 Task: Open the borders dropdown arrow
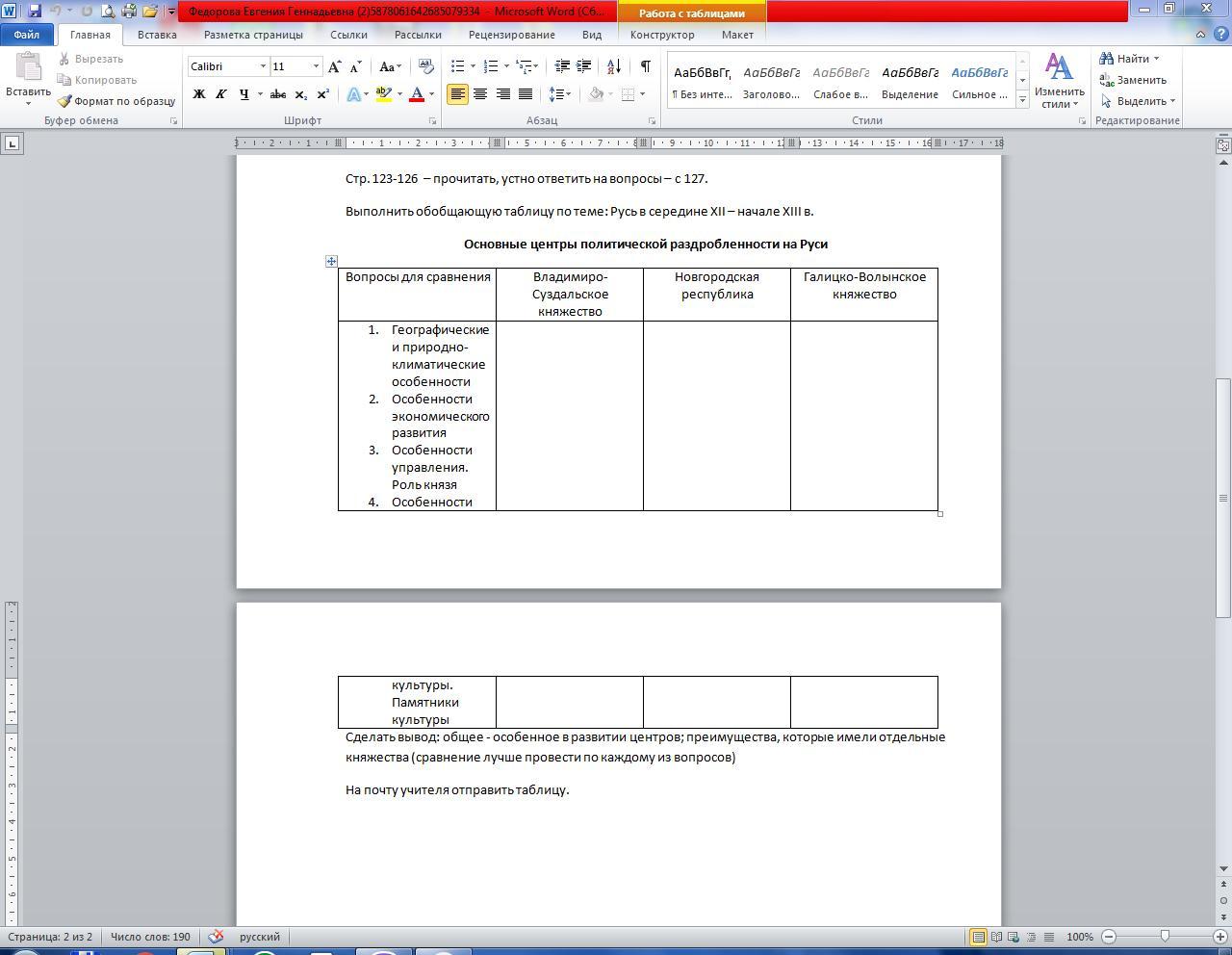coord(642,94)
